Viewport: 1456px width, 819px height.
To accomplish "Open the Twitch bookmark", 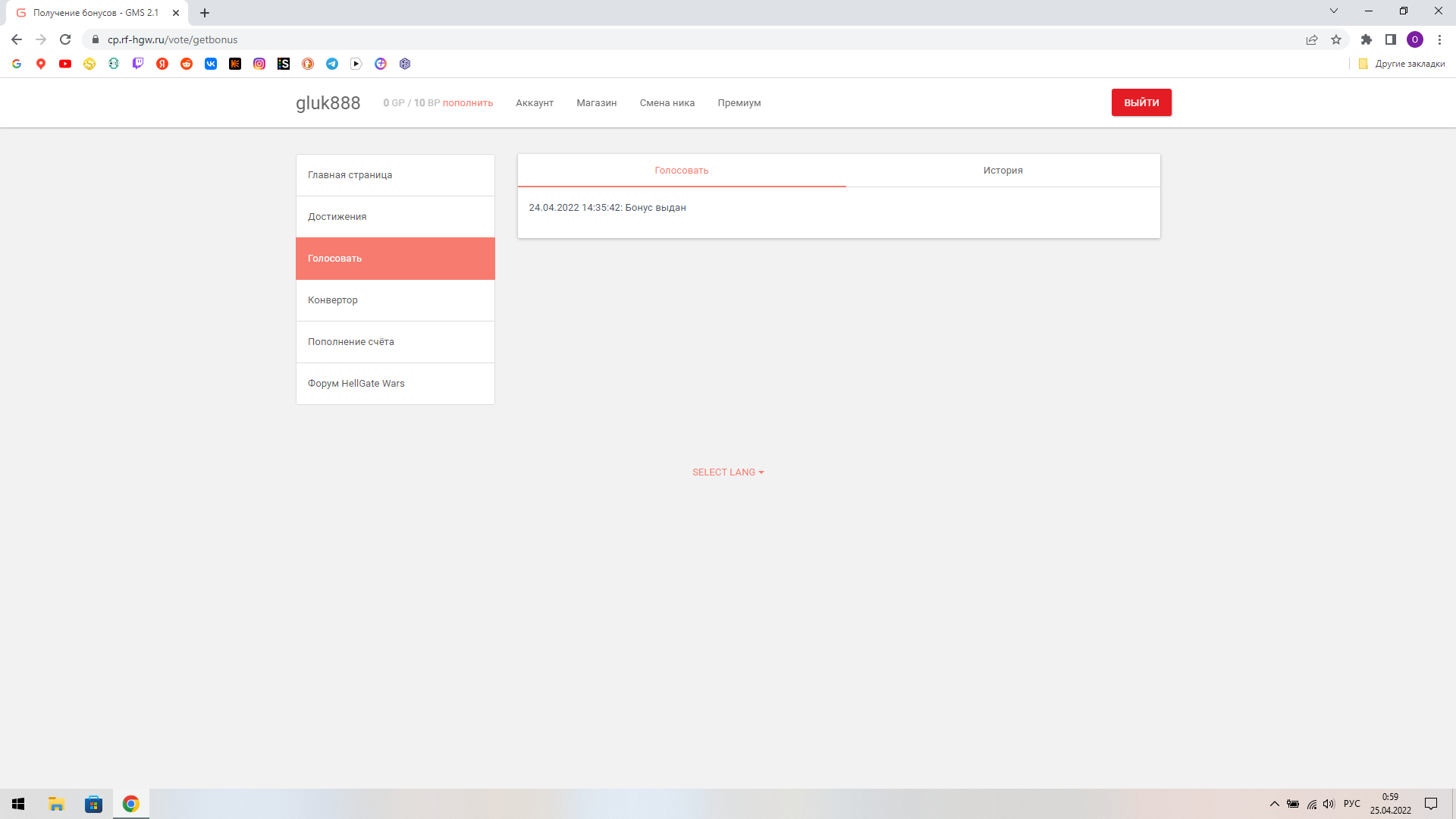I will coord(138,64).
